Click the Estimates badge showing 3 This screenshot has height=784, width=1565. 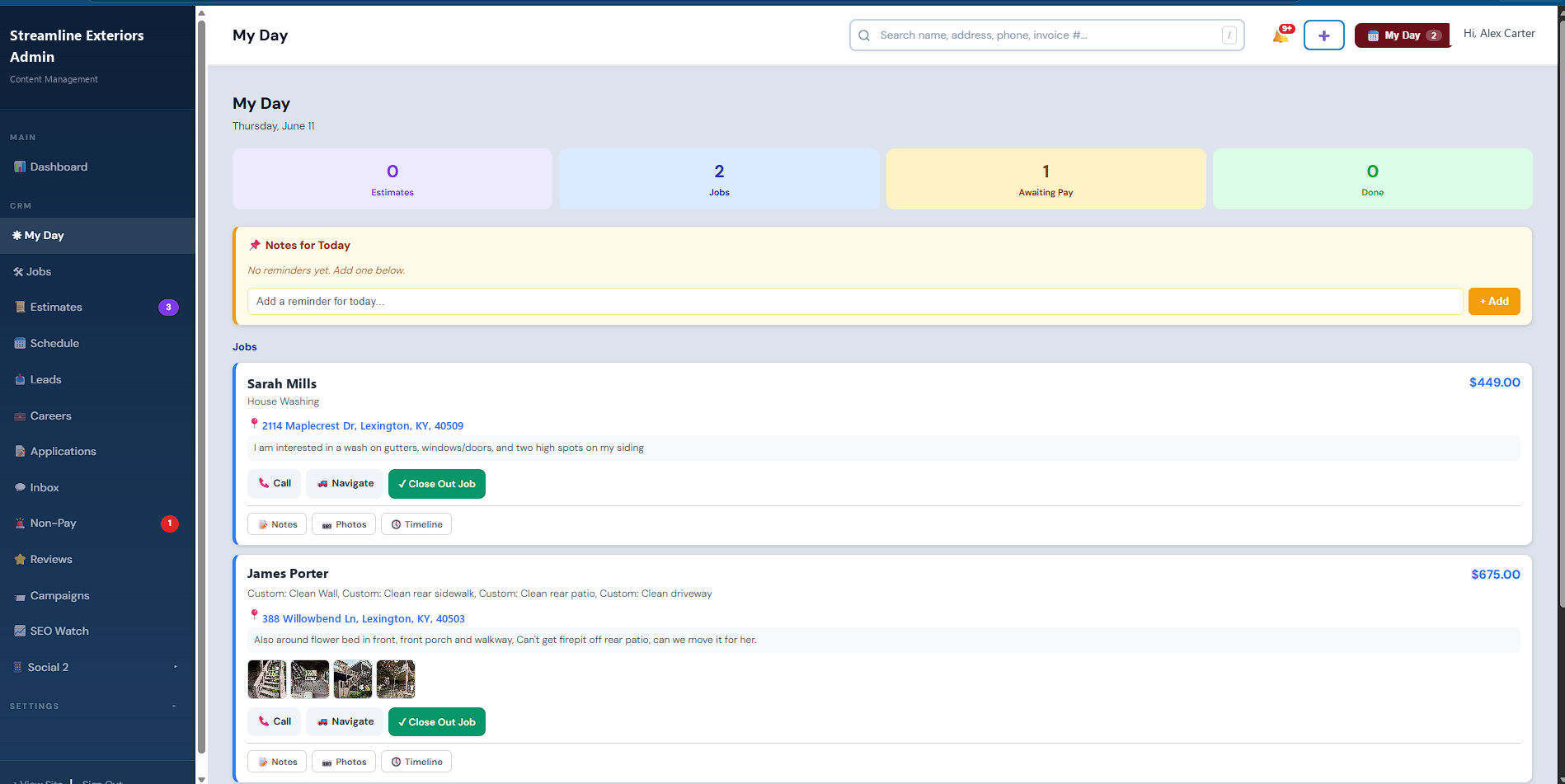click(168, 307)
